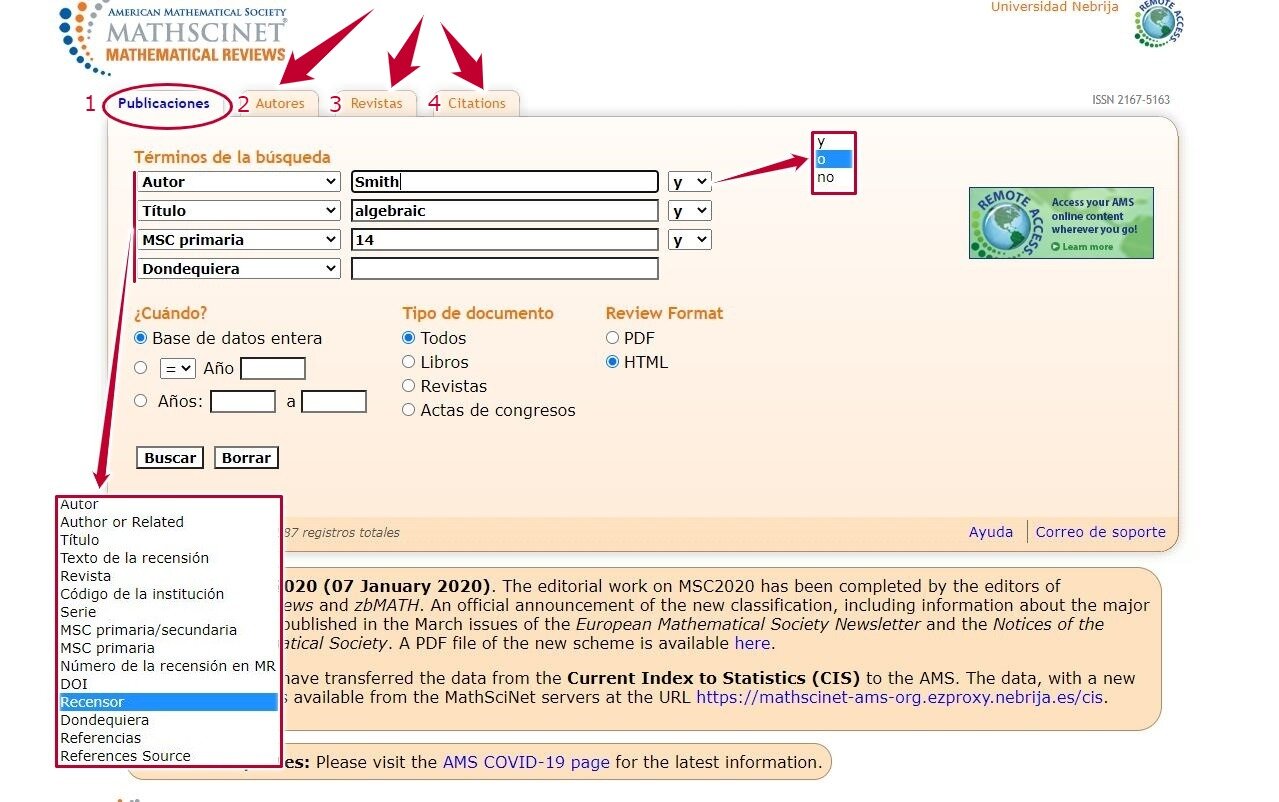
Task: Open the operator dropdown next to Smith
Action: [x=690, y=182]
